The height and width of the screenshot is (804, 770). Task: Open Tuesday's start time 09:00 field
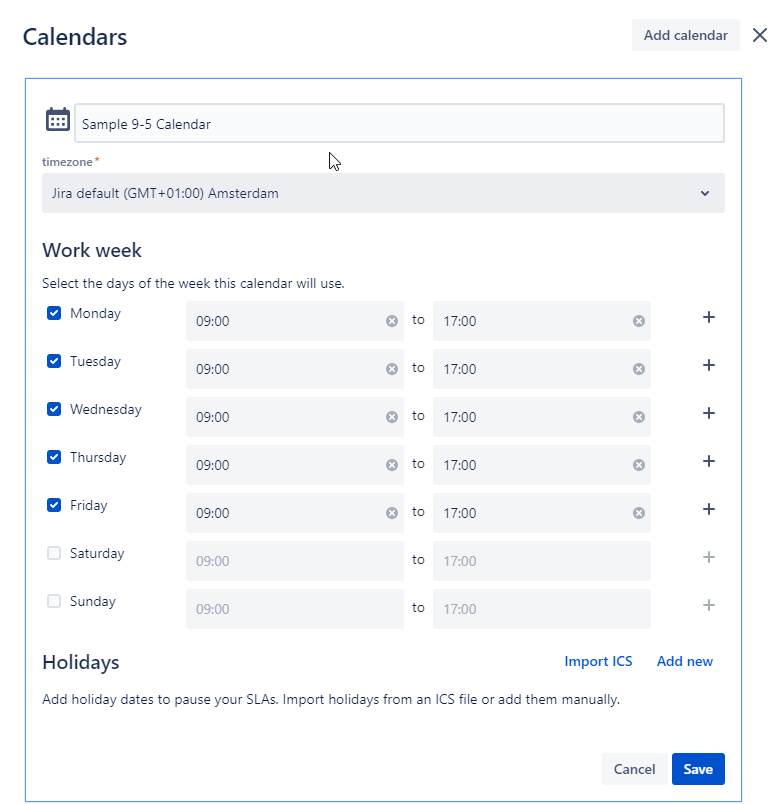294,369
